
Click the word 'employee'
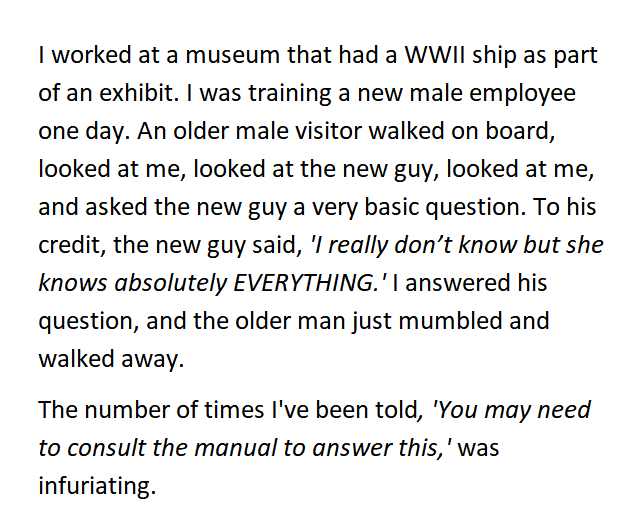point(522,94)
